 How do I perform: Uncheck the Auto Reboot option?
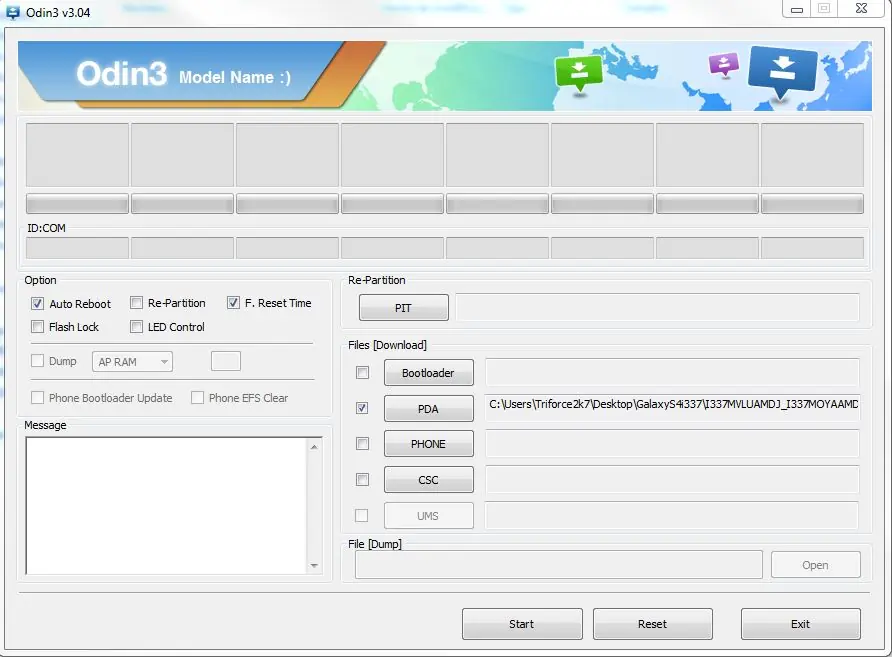click(38, 304)
